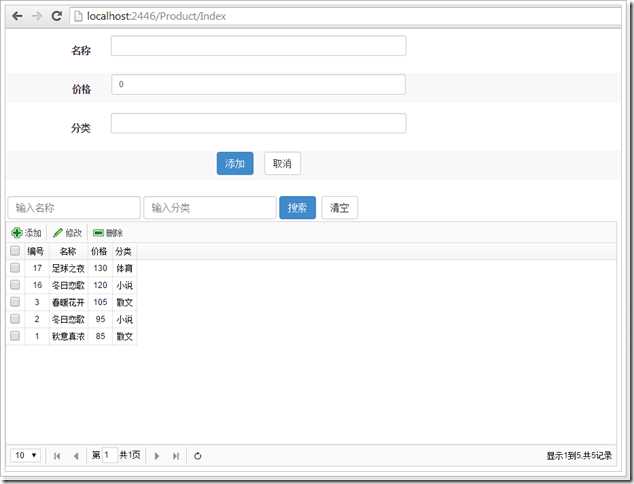Screen dimensions: 634x484
Task: Click the 取消 button
Action: 282,163
